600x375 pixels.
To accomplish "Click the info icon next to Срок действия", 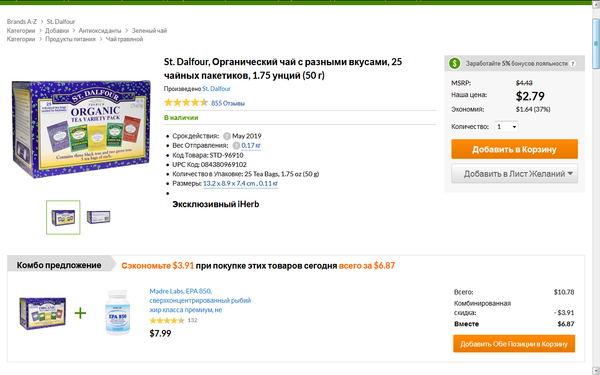I will click(x=227, y=136).
